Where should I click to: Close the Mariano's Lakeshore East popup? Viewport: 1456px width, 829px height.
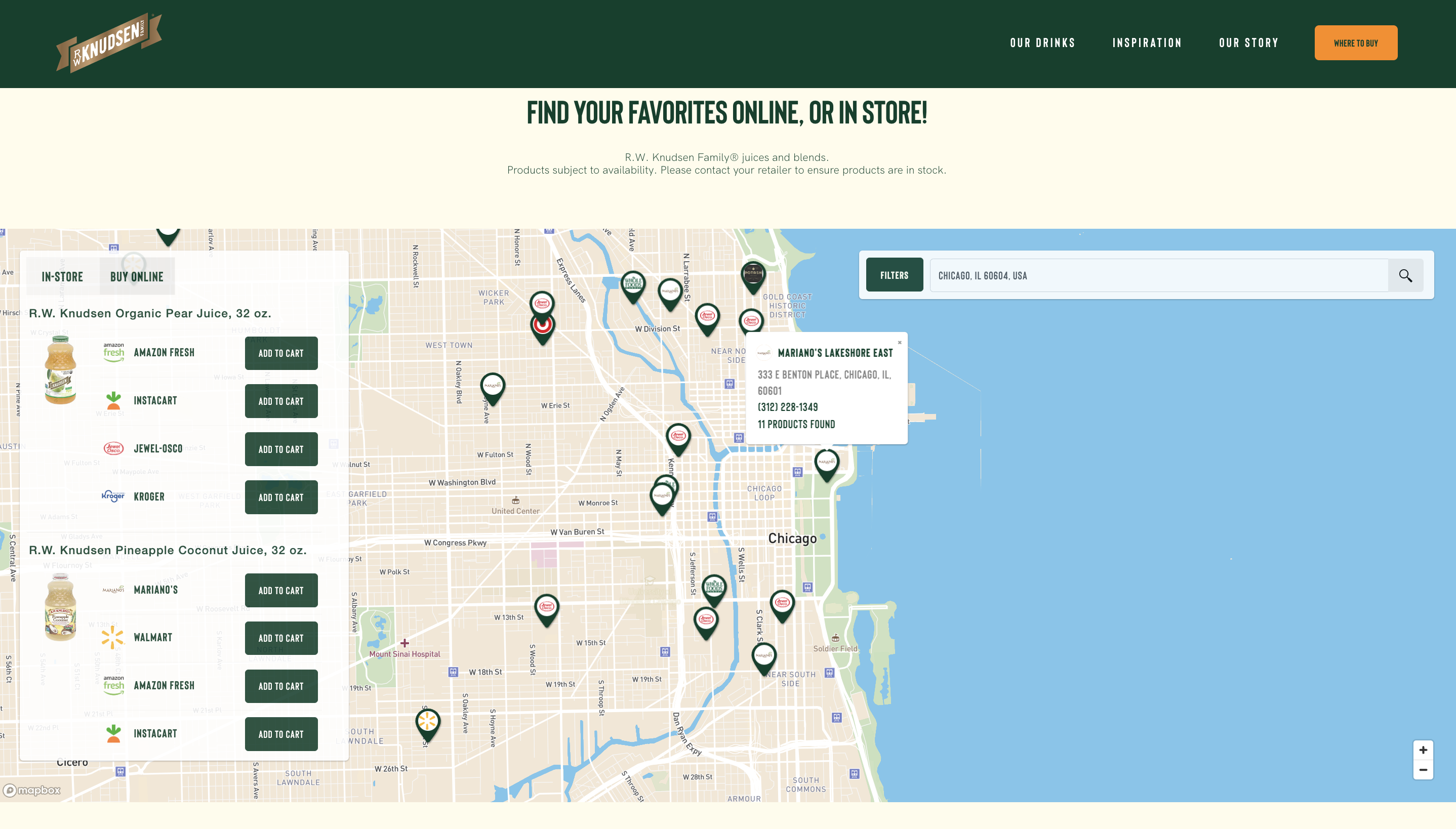899,342
